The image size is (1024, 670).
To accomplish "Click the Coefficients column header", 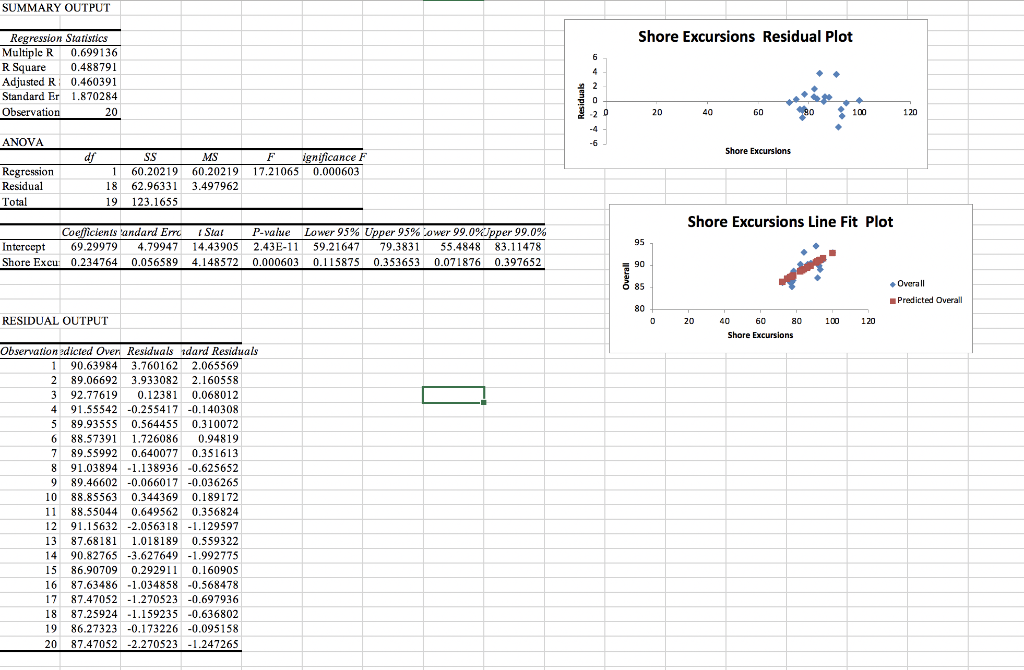I will coord(89,232).
